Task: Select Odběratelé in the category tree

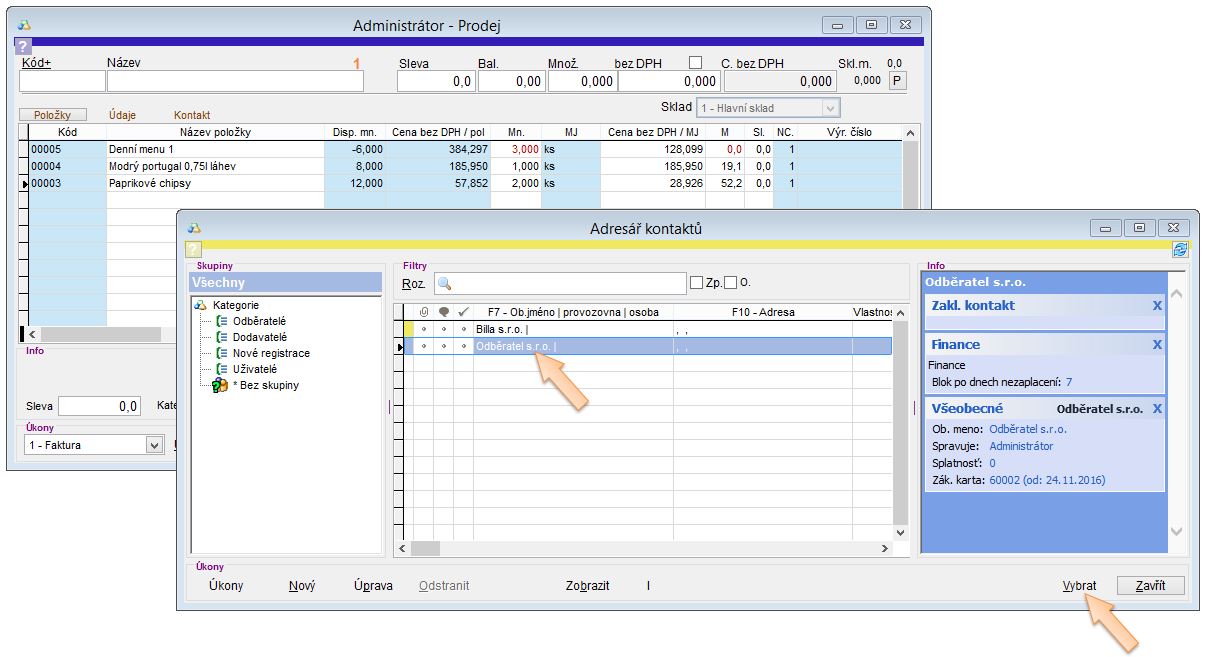Action: [259, 321]
